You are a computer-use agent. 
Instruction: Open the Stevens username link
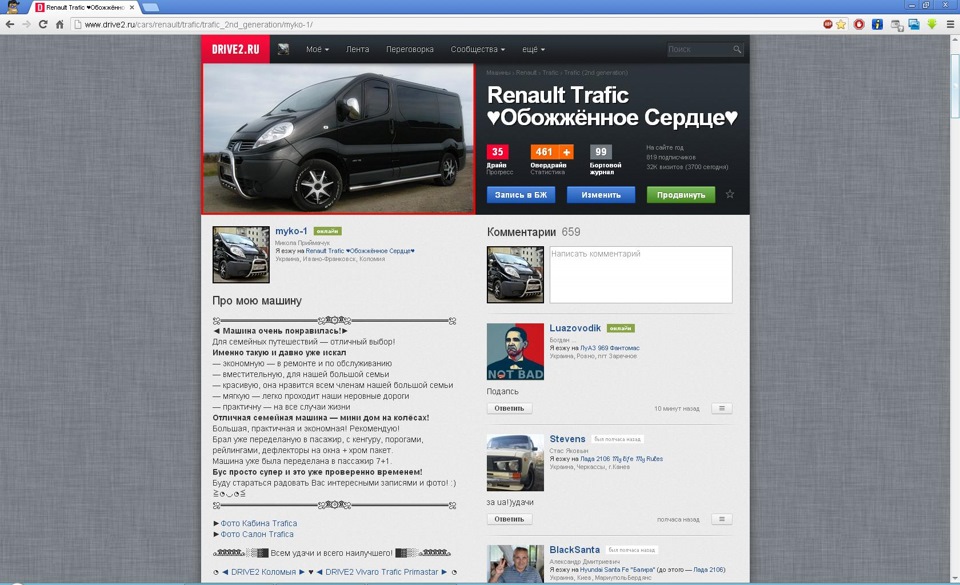coord(568,439)
